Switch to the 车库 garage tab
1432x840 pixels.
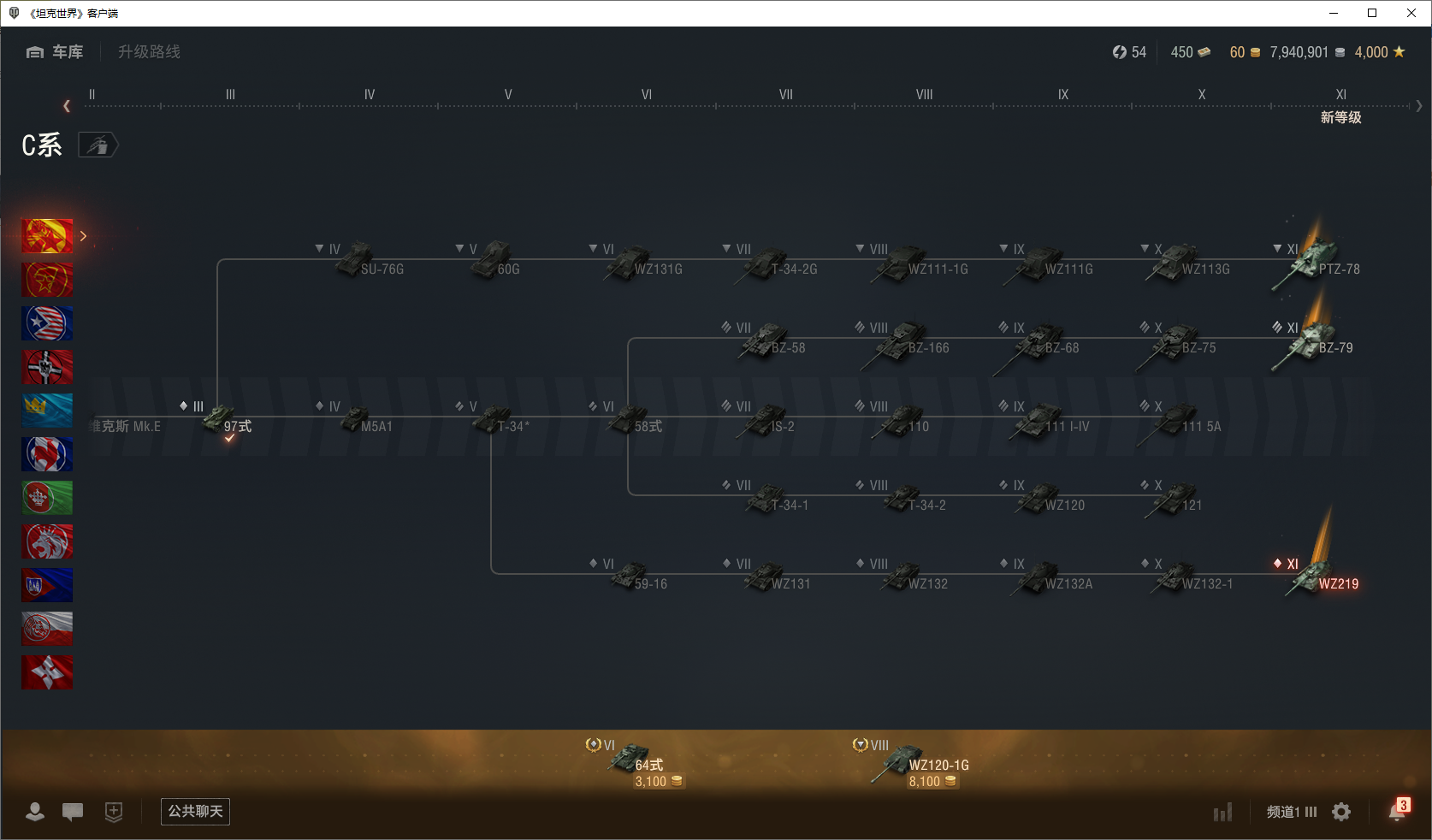(x=55, y=52)
